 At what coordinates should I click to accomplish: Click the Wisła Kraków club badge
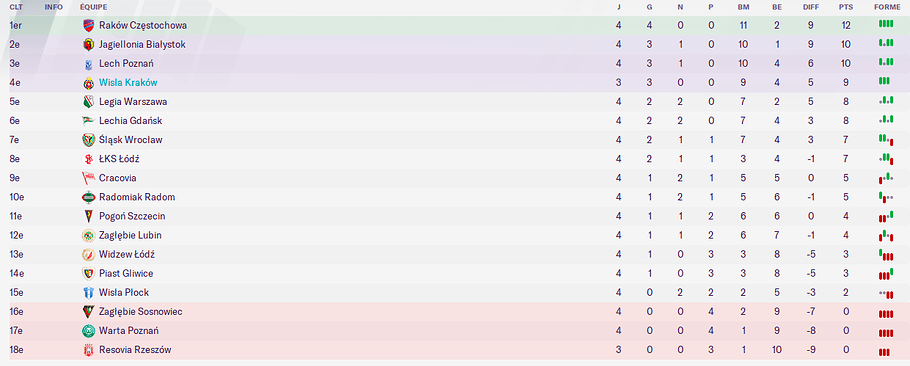88,83
